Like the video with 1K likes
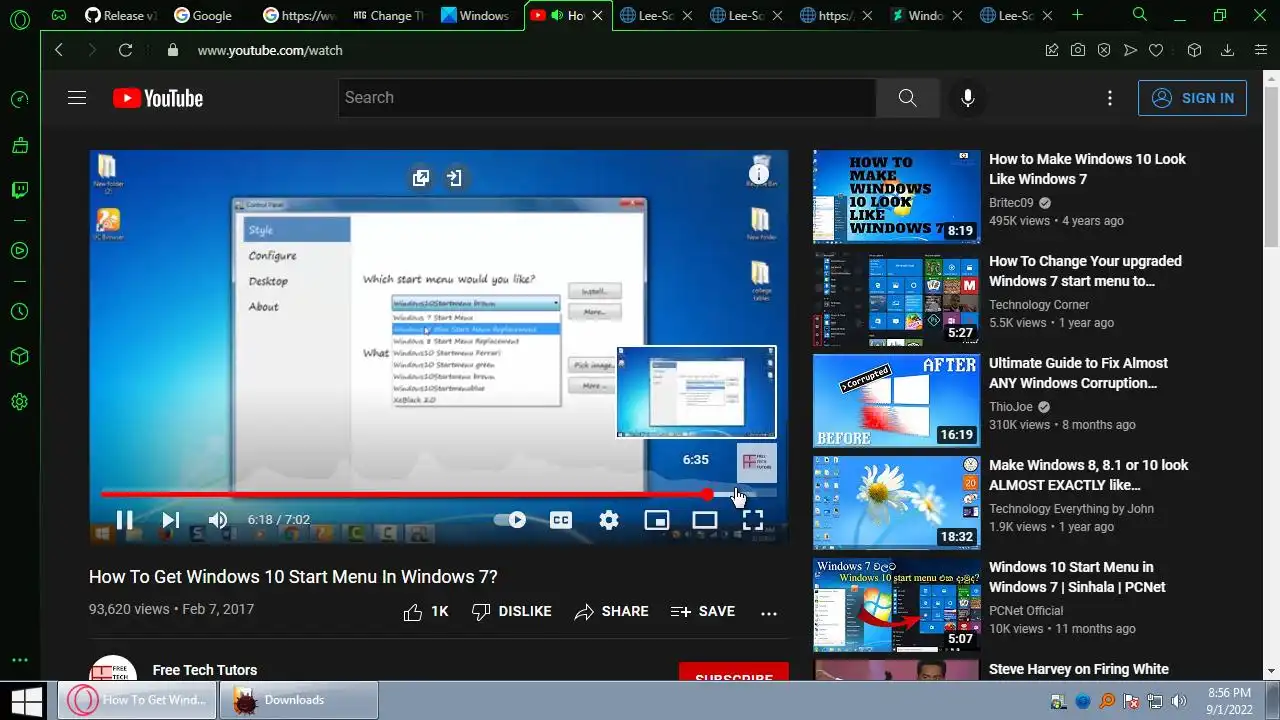The image size is (1280, 720). coord(425,612)
